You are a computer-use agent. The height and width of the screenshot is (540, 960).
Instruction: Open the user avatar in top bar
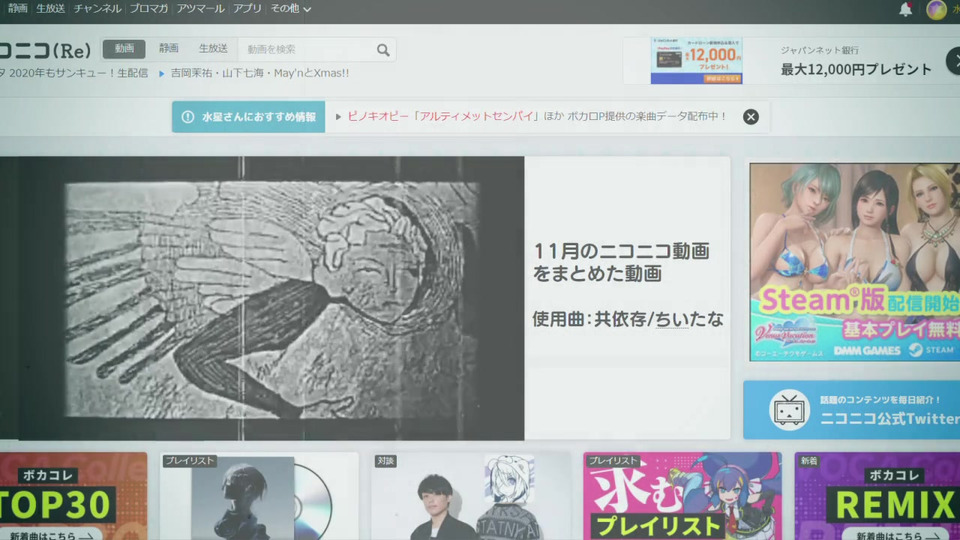click(936, 10)
